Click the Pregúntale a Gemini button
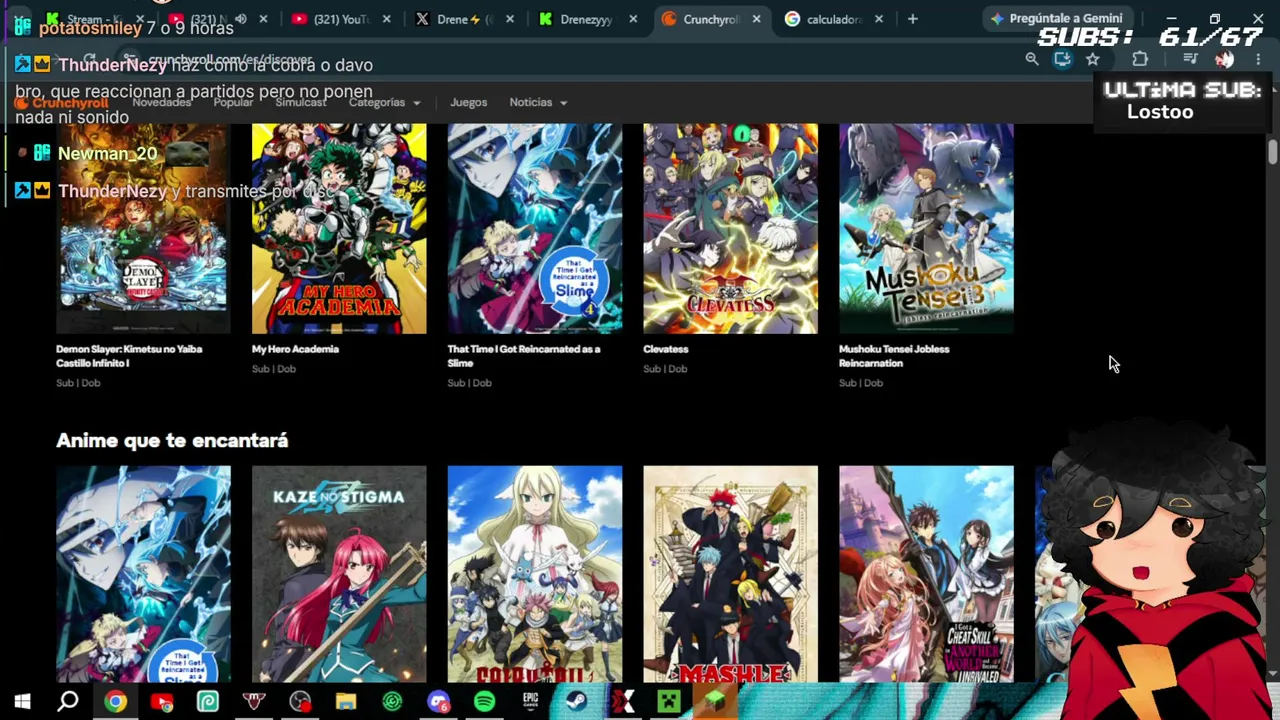Screen dimensions: 1280x720 tap(1056, 19)
